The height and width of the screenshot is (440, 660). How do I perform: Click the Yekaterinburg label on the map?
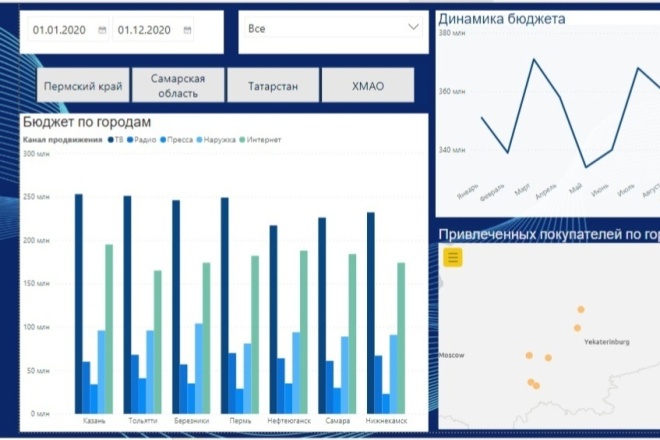pos(607,342)
